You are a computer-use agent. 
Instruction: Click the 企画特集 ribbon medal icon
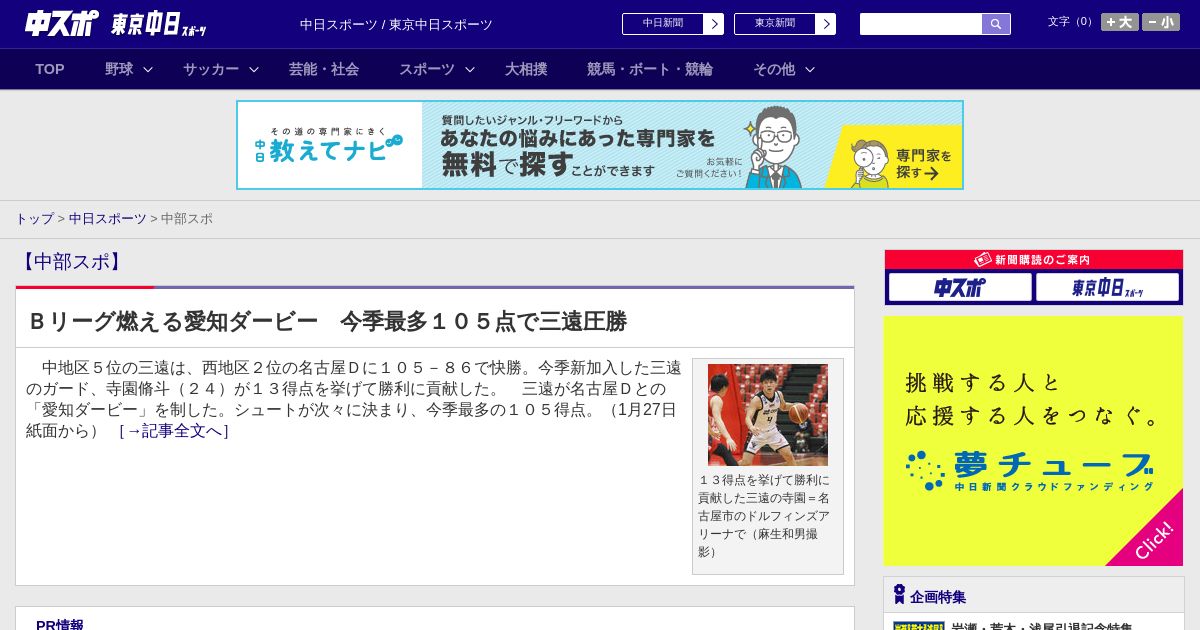(899, 595)
